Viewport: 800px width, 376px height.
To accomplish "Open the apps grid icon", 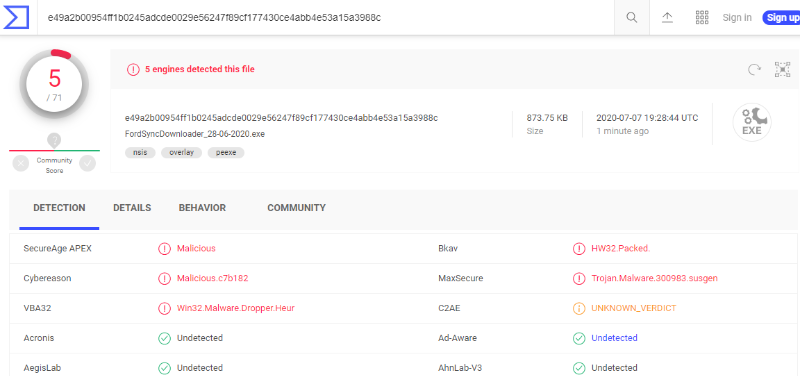I will pyautogui.click(x=703, y=17).
